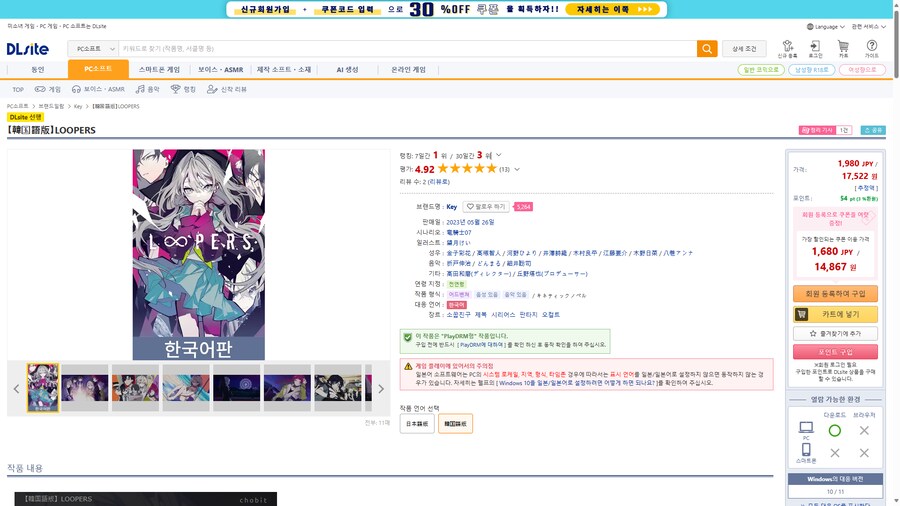Click the warning triangle icon in notice
The image size is (900, 506).
click(x=408, y=366)
